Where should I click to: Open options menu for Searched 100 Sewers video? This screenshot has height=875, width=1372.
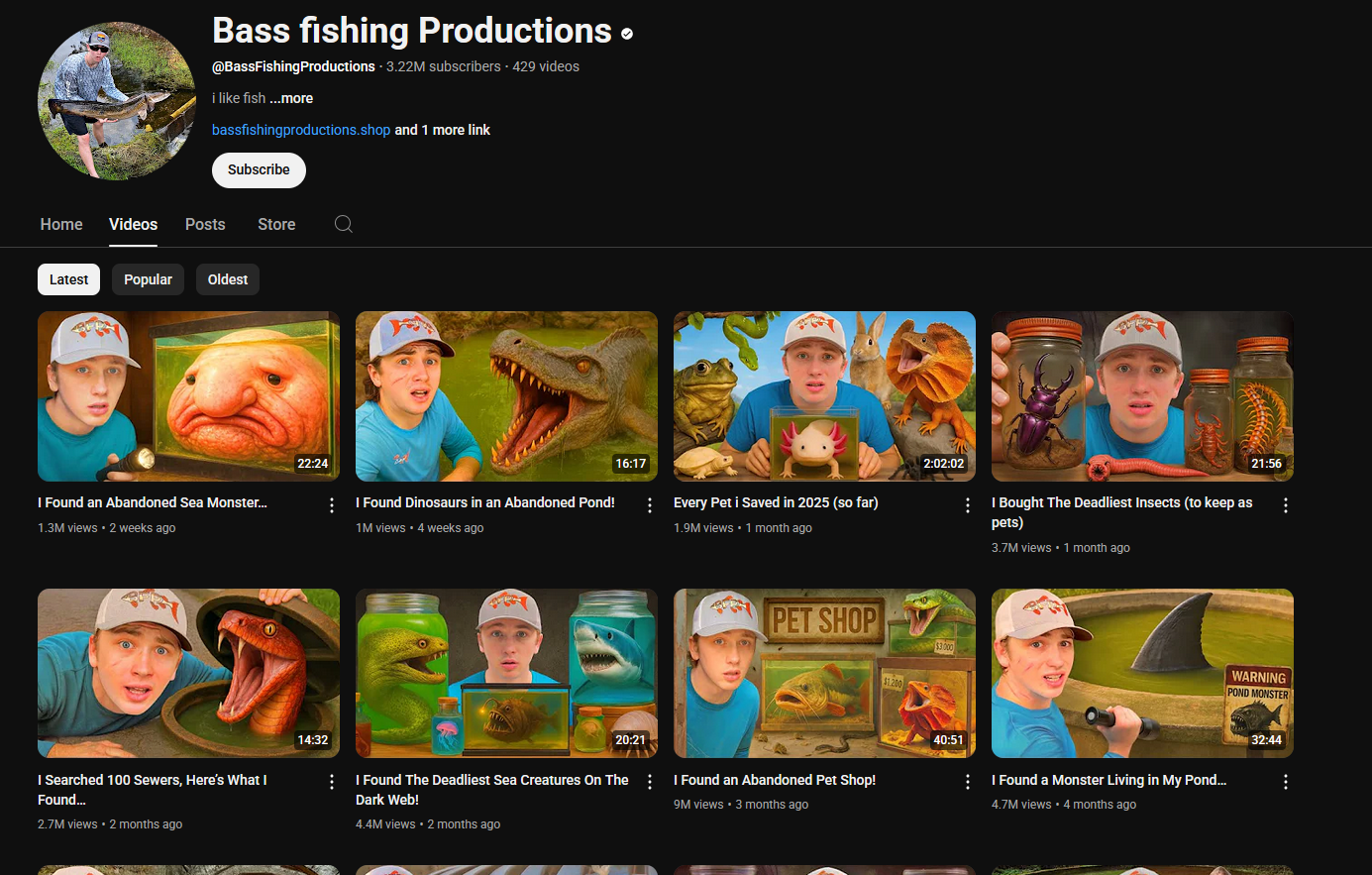tap(332, 782)
